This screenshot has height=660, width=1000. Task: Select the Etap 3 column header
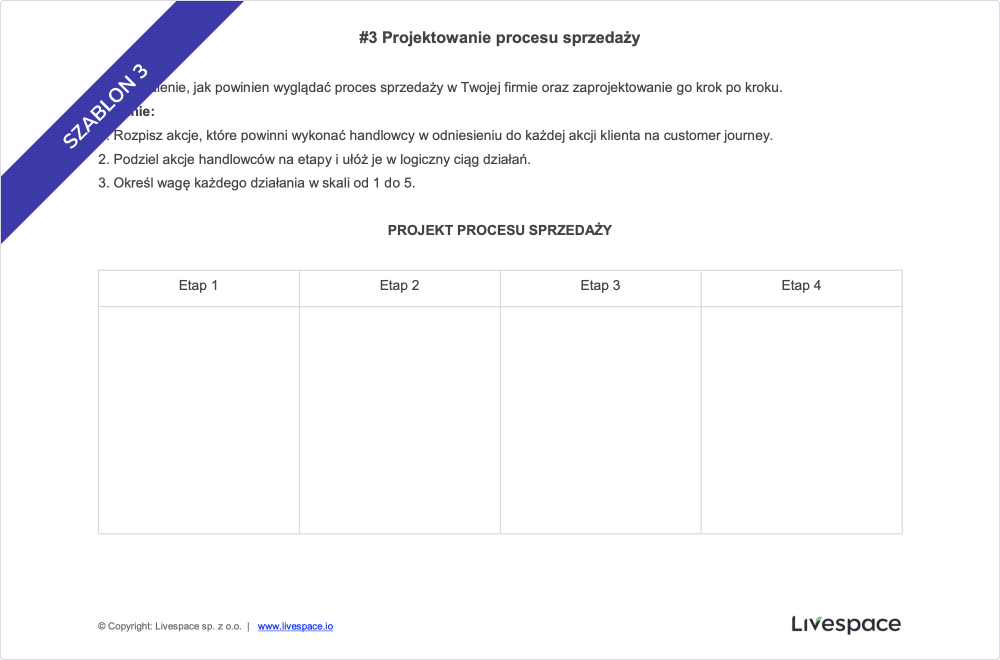(601, 286)
